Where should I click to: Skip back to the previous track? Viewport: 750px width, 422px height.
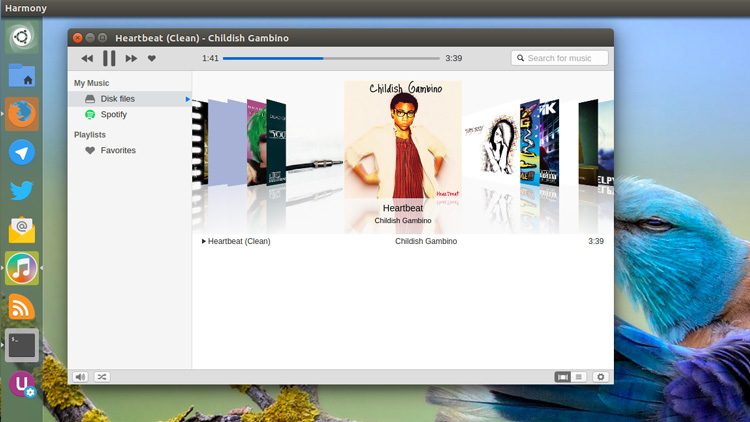[87, 58]
